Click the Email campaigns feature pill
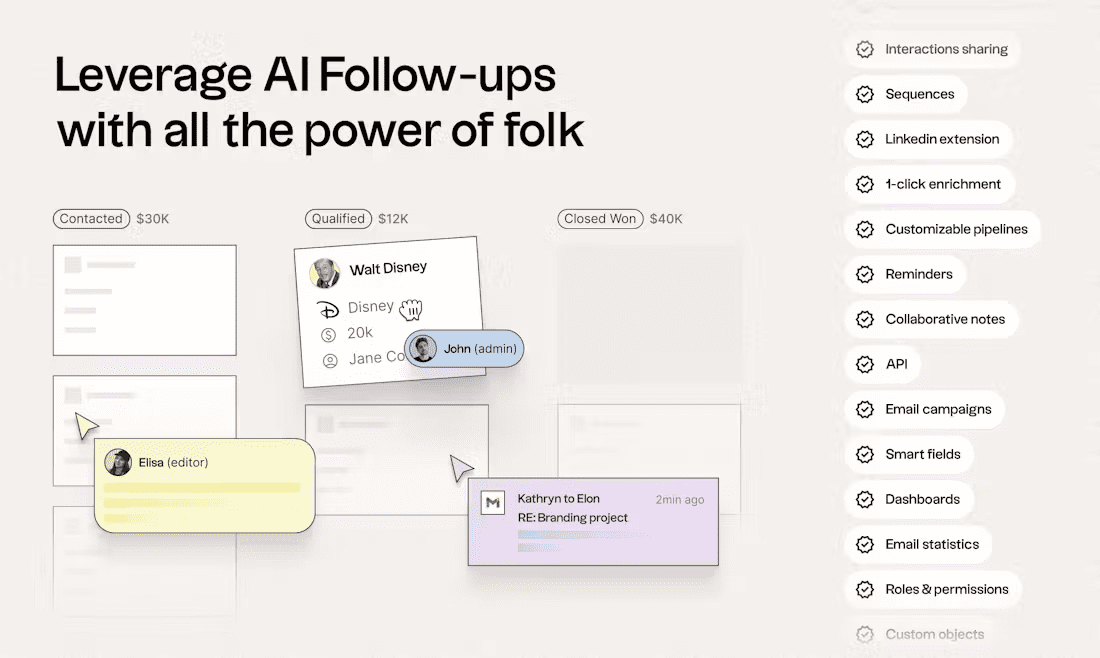1100x658 pixels. tap(925, 409)
